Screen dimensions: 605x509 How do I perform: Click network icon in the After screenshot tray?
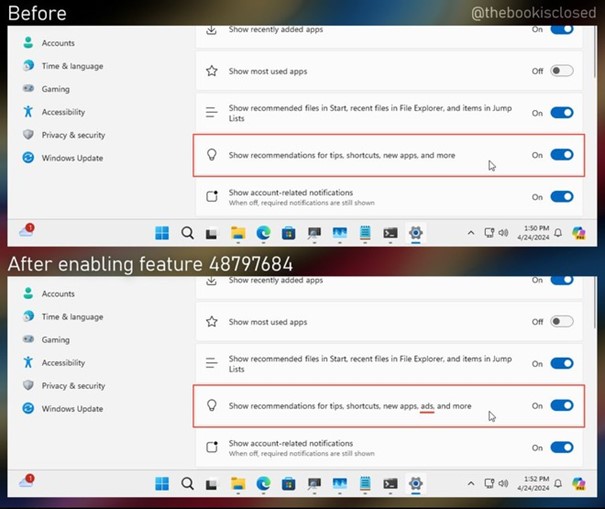pyautogui.click(x=489, y=484)
